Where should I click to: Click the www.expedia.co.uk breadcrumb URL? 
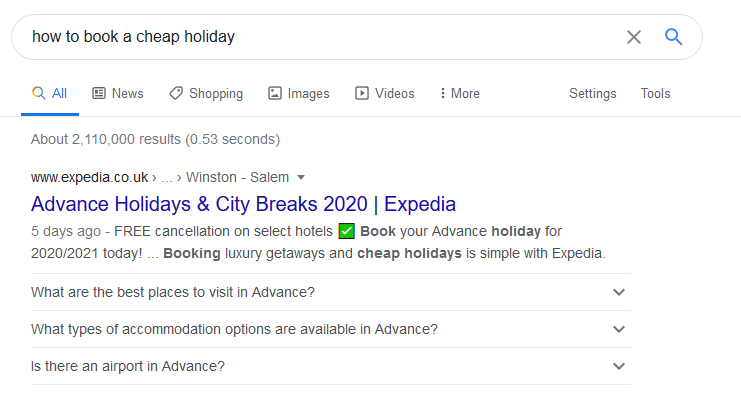coord(89,178)
